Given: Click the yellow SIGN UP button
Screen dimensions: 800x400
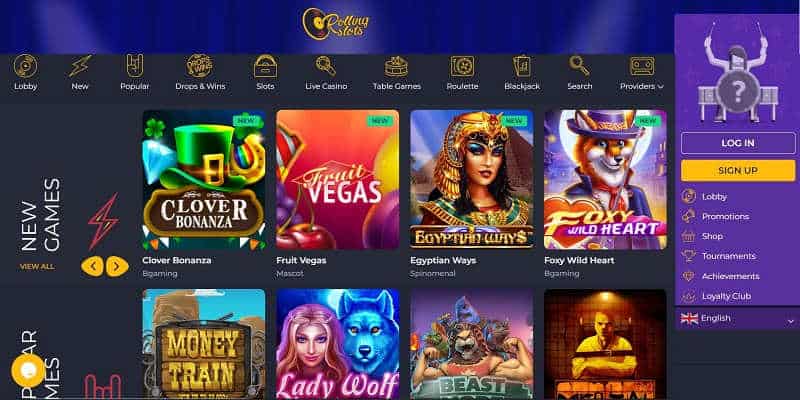Looking at the screenshot, I should (738, 170).
